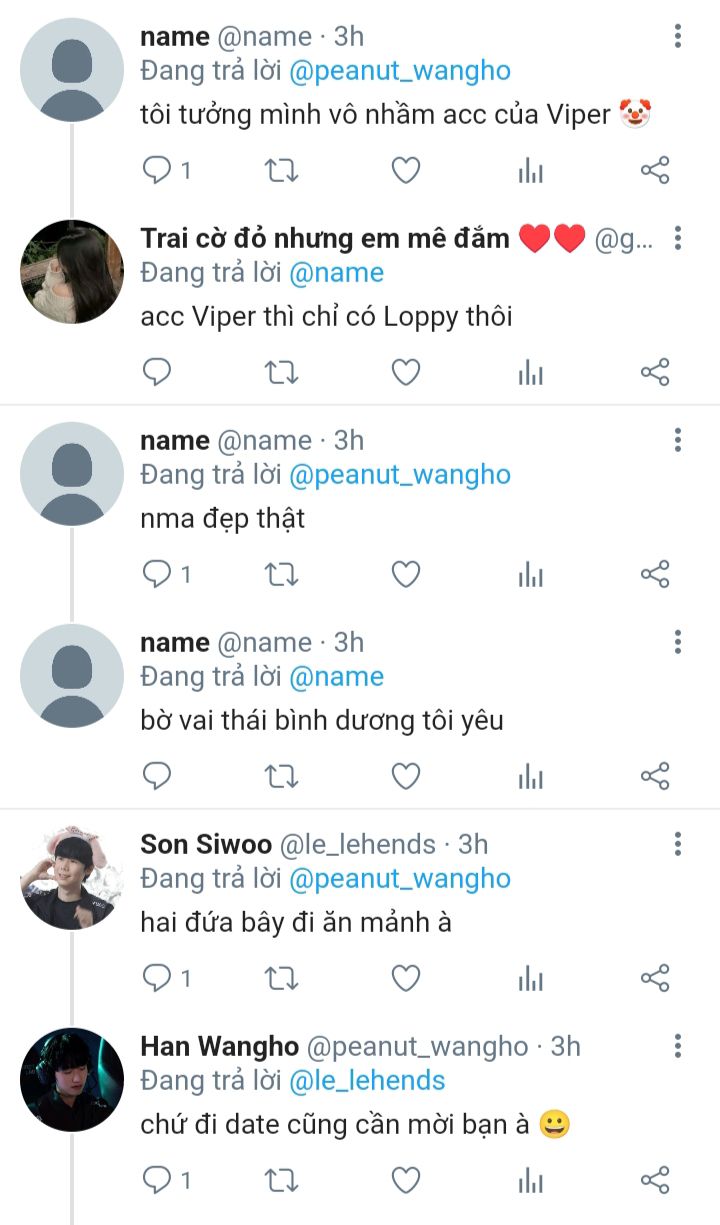Open Son Siwoo's profile picture
The image size is (720, 1225).
tap(72, 877)
